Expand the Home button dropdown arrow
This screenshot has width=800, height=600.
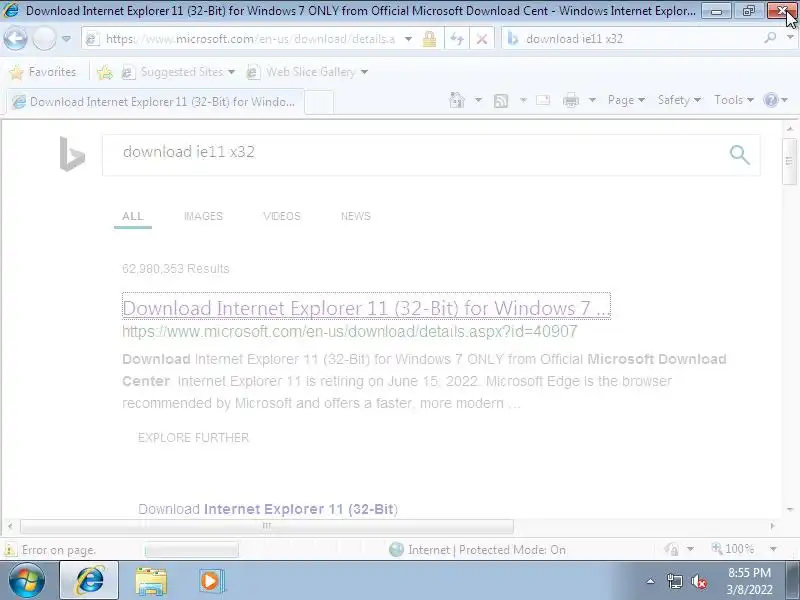[478, 100]
